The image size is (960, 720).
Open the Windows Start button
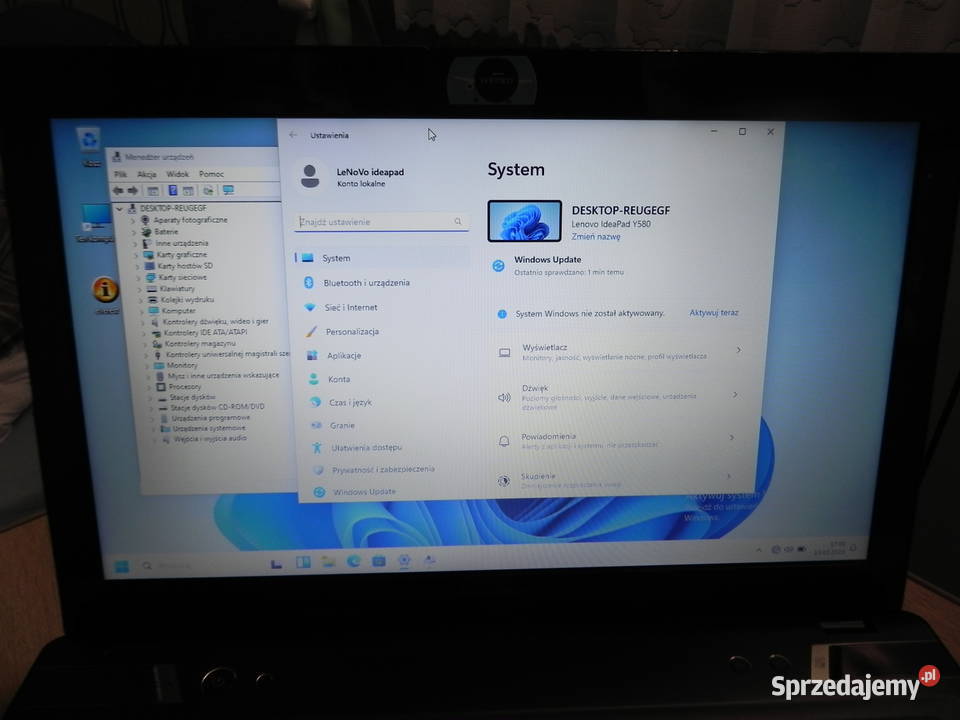[122, 566]
